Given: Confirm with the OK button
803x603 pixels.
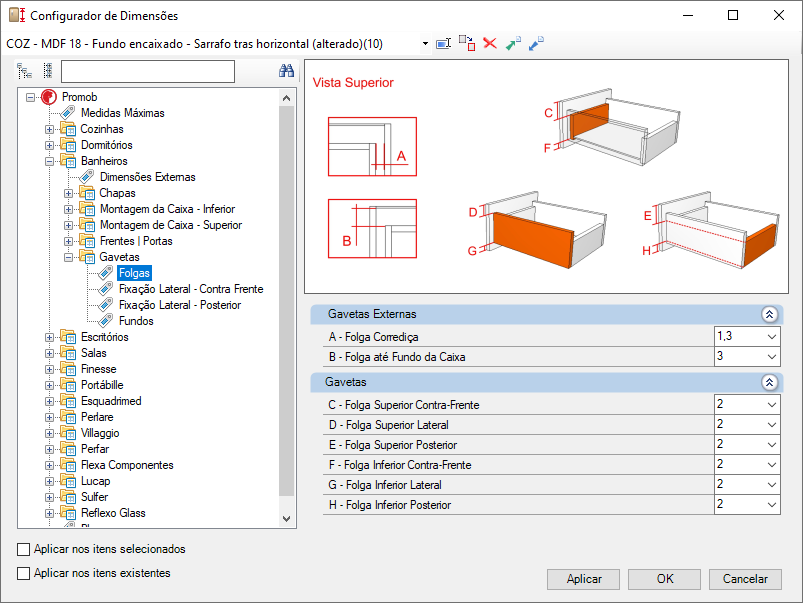Looking at the screenshot, I should click(x=664, y=579).
